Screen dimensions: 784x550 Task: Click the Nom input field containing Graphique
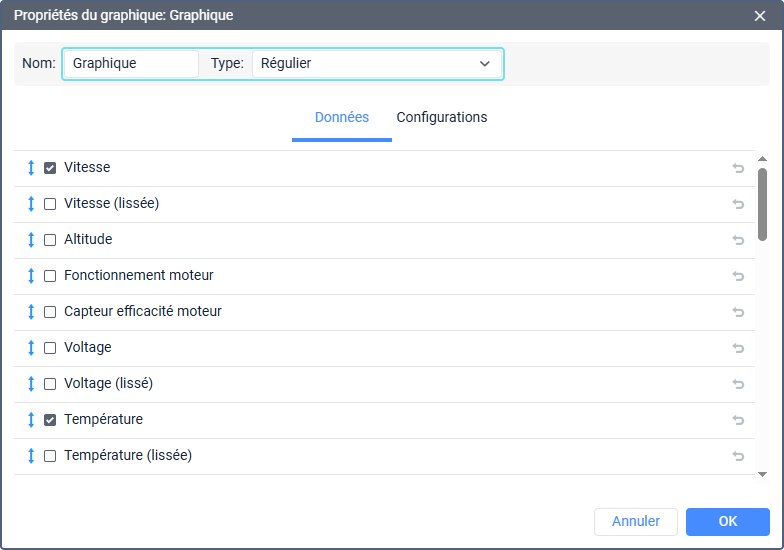click(131, 63)
